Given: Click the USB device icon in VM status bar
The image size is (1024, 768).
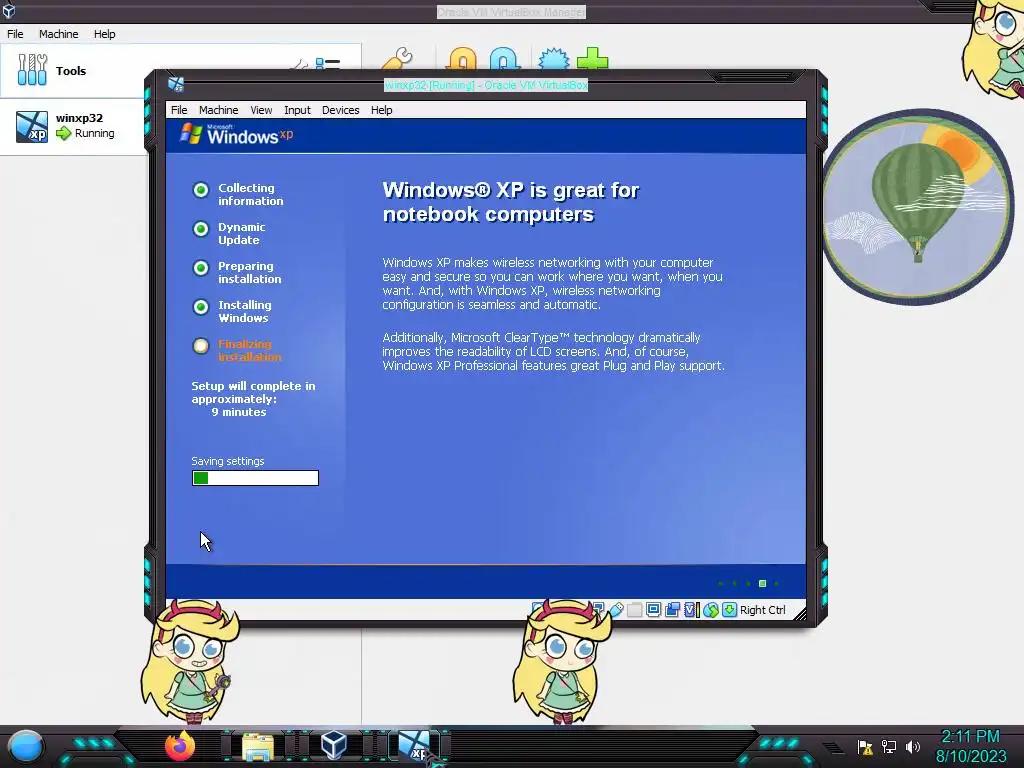Looking at the screenshot, I should [616, 610].
